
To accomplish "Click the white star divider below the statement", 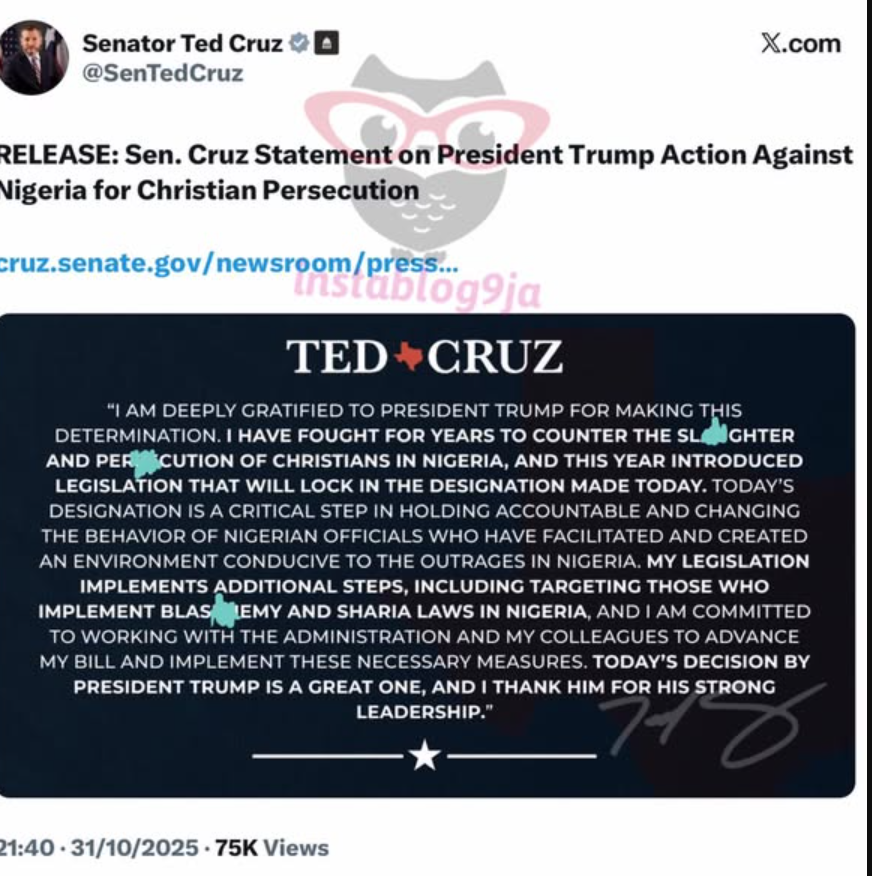I will (424, 757).
